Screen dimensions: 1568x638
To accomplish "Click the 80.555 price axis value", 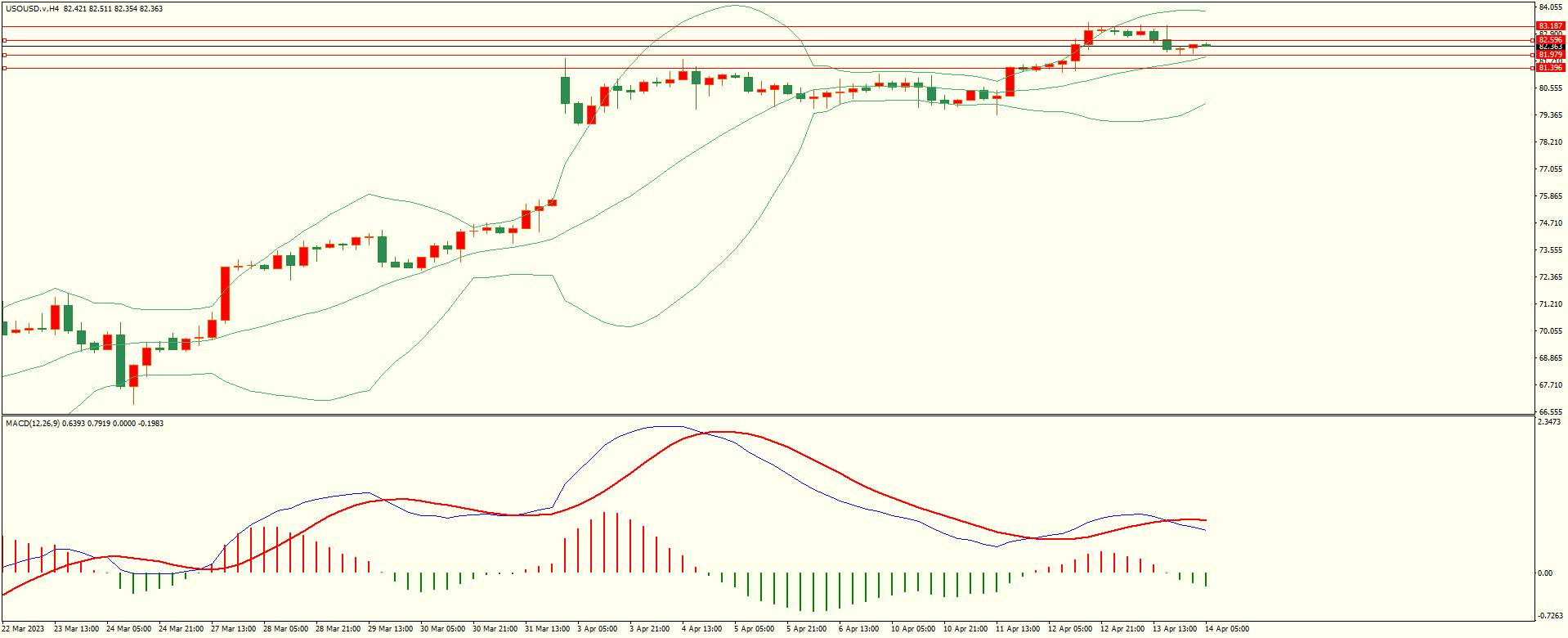I will [x=1551, y=88].
